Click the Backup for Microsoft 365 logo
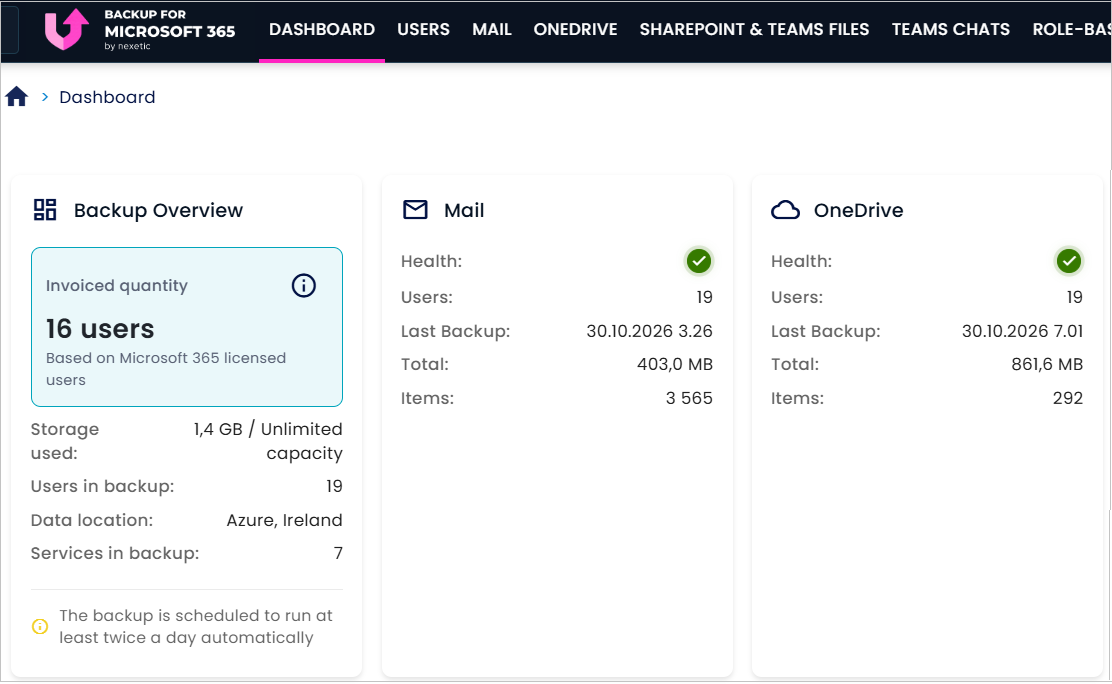 click(140, 30)
